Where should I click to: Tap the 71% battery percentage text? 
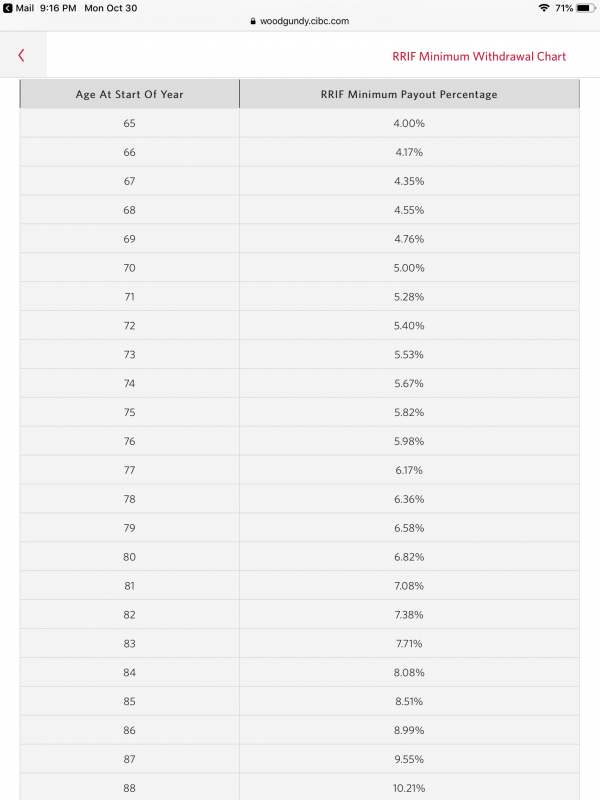pos(564,7)
